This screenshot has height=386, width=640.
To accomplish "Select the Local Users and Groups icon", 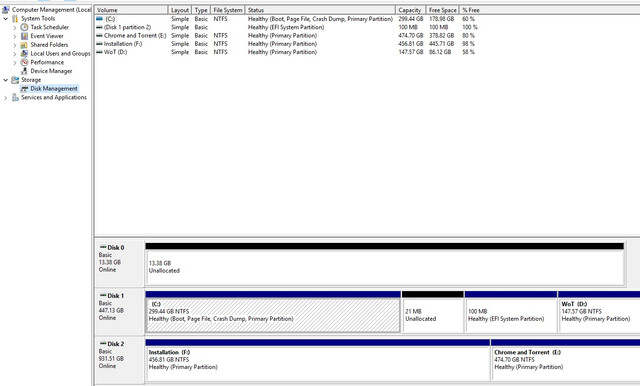I will tap(24, 53).
